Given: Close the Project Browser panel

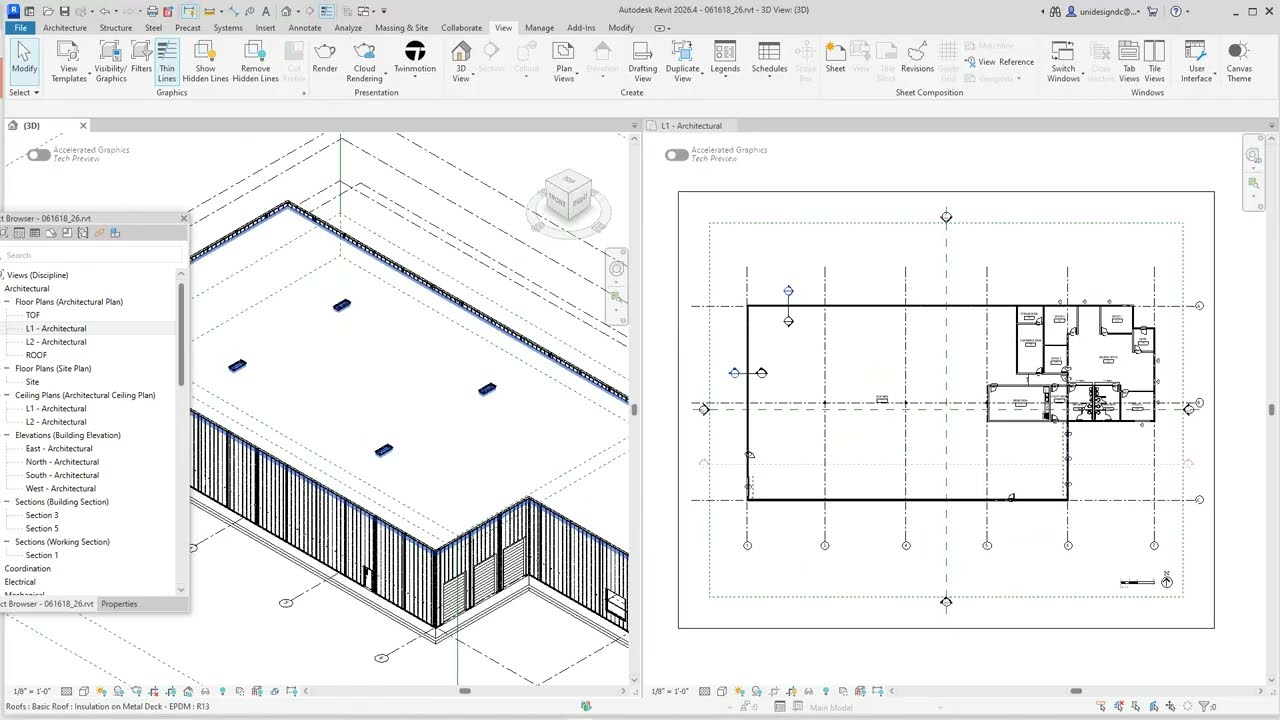Looking at the screenshot, I should point(183,218).
